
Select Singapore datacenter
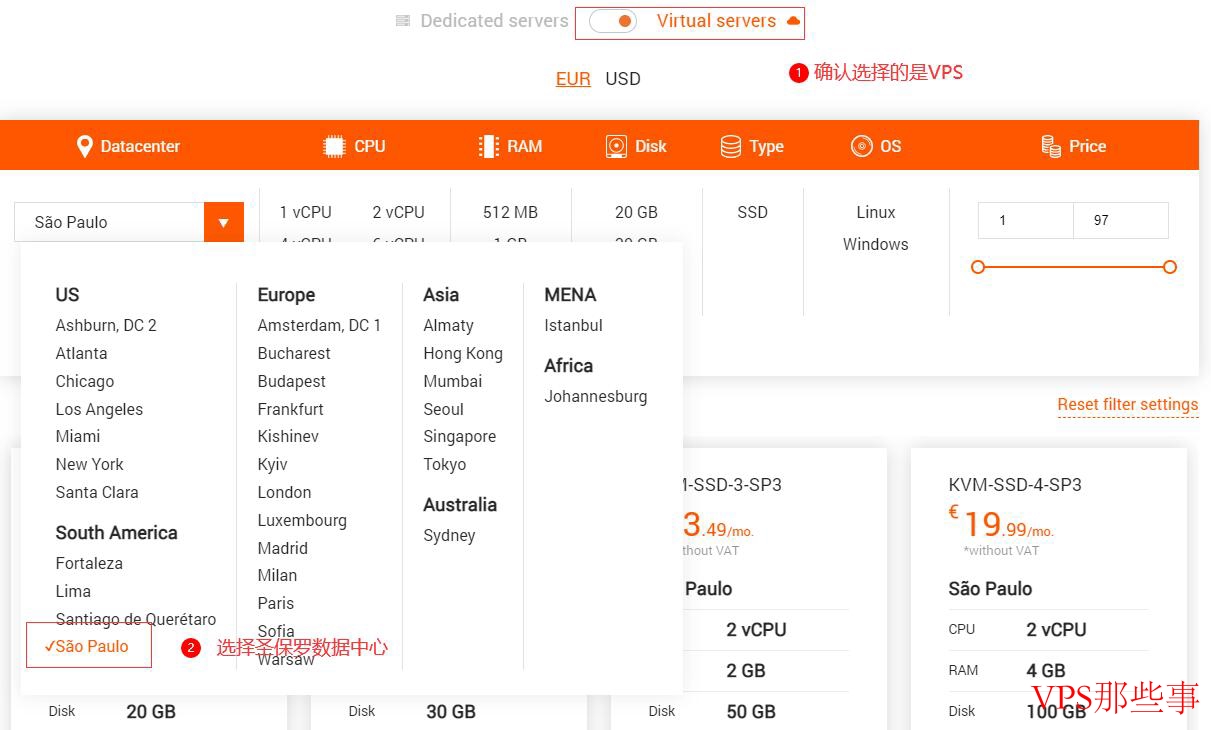point(459,436)
